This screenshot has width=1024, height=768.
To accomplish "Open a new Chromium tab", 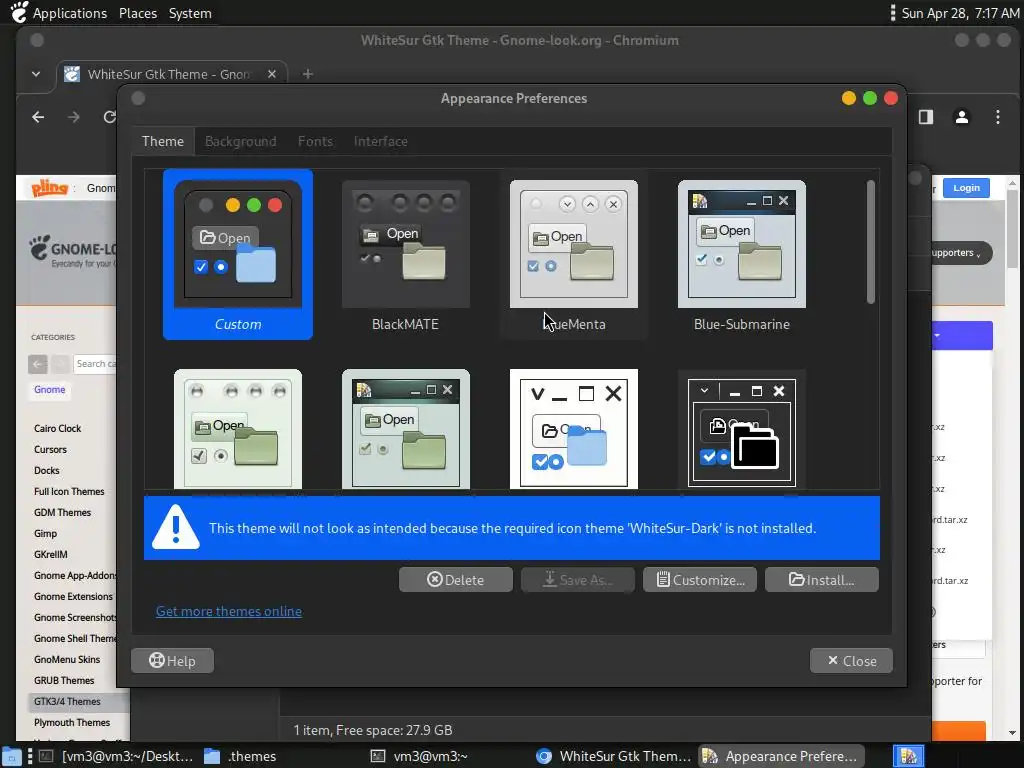I will click(308, 74).
